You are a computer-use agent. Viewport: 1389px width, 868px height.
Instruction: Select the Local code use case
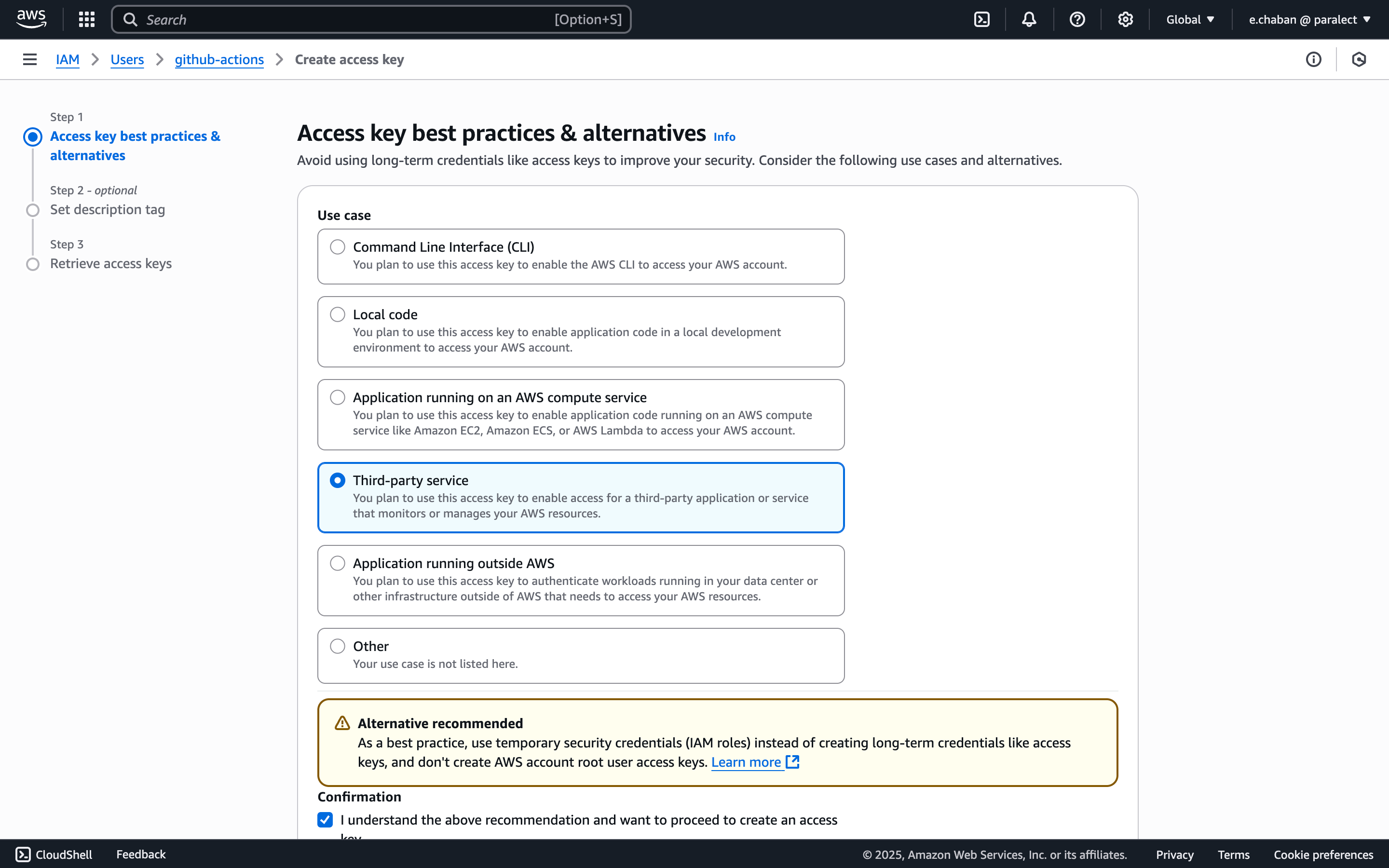pyautogui.click(x=338, y=314)
